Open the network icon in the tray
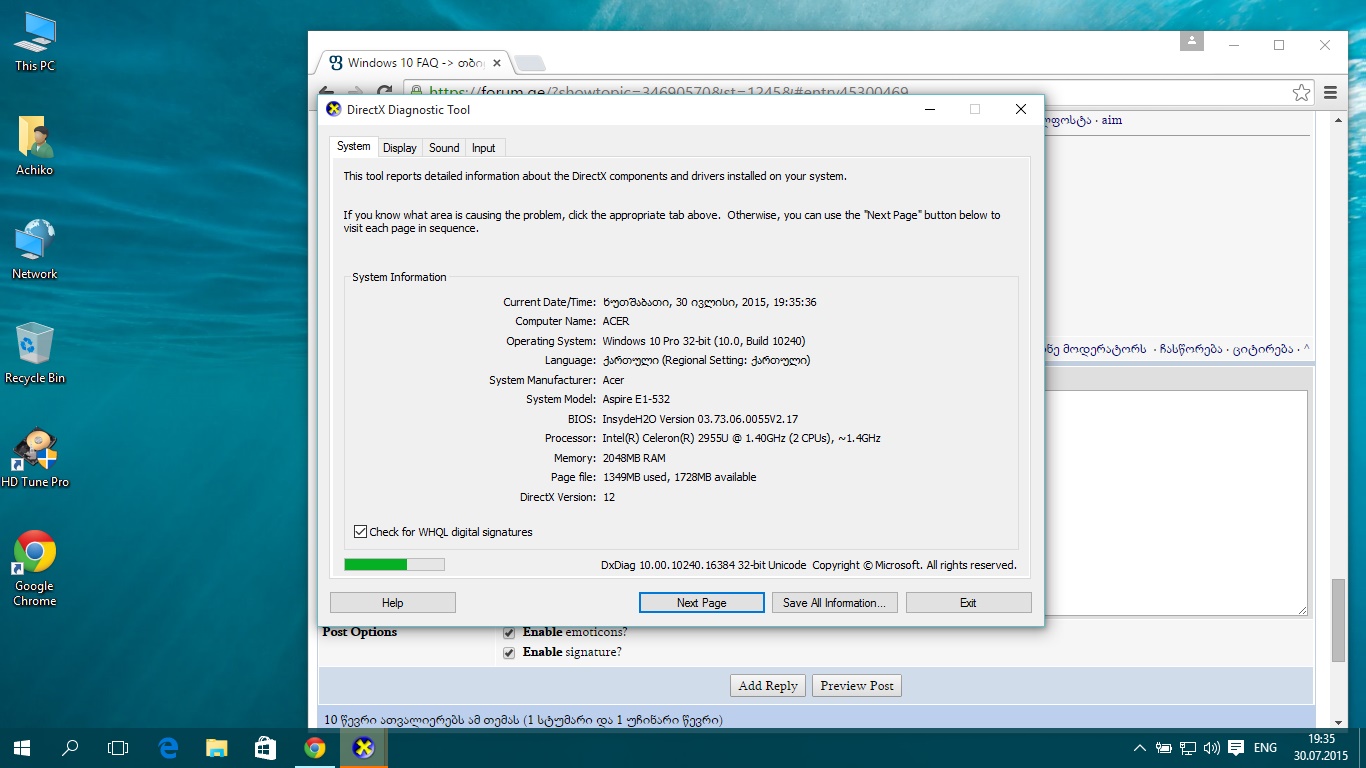1366x768 pixels. click(1188, 748)
